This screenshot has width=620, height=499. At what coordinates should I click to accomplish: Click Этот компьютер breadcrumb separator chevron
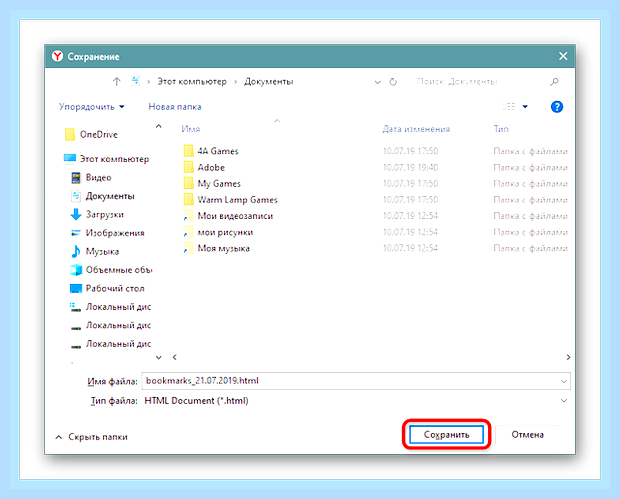click(236, 82)
